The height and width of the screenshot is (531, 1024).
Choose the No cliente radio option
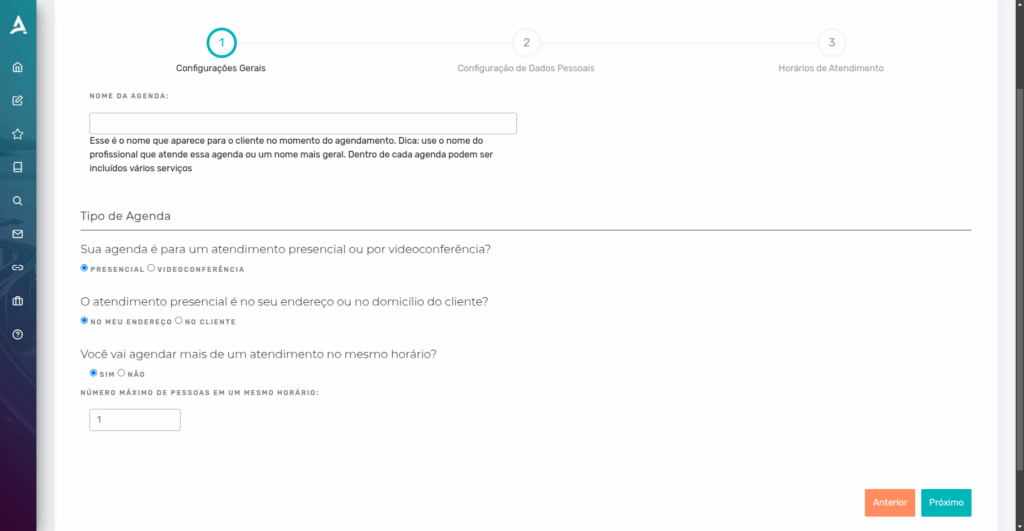tap(178, 320)
